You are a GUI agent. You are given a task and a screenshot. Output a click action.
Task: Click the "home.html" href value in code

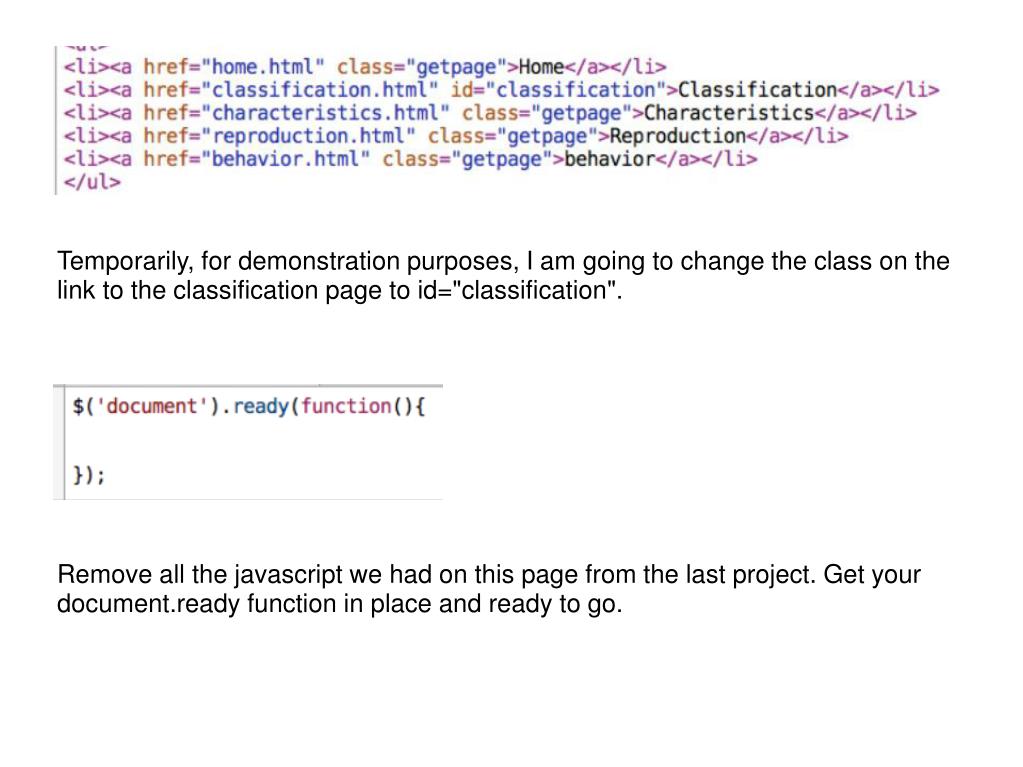pyautogui.click(x=264, y=67)
